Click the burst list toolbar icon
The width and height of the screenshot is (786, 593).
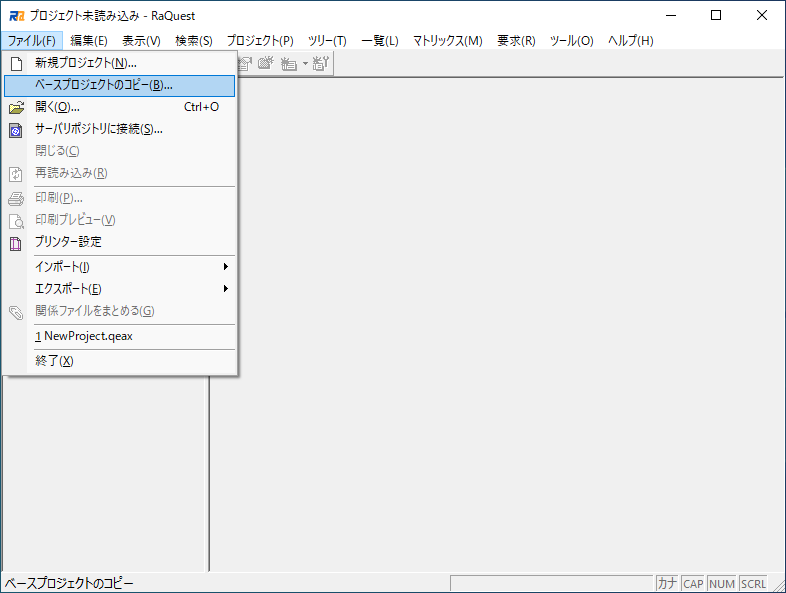click(289, 64)
